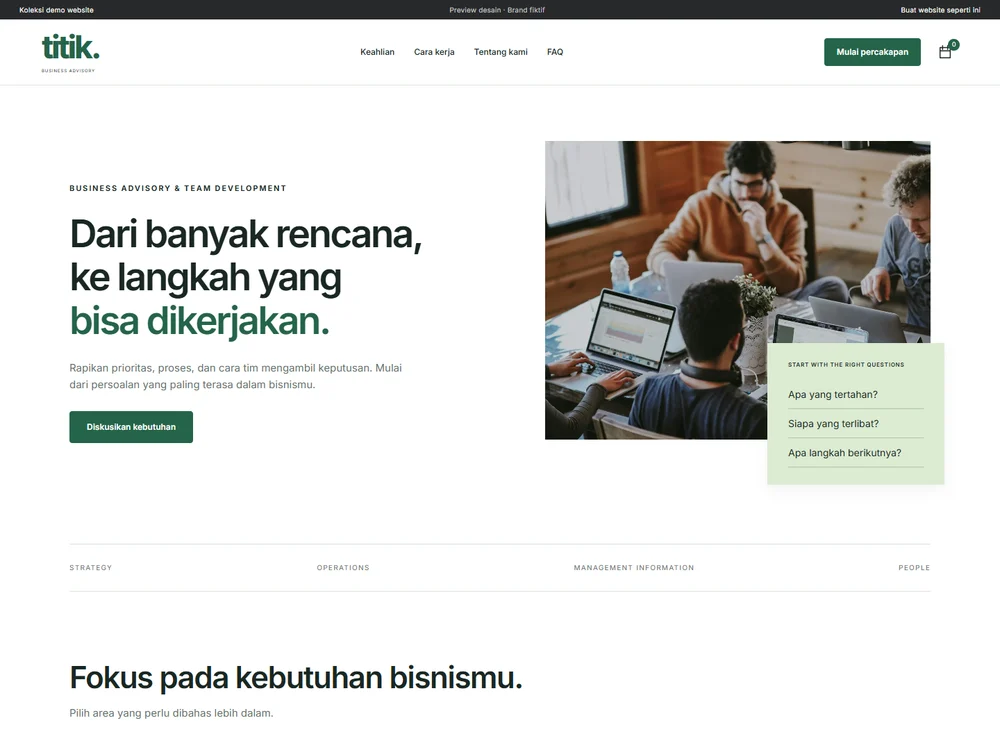1000x750 pixels.
Task: Click Diskusikan kebutuhan button
Action: tap(131, 427)
